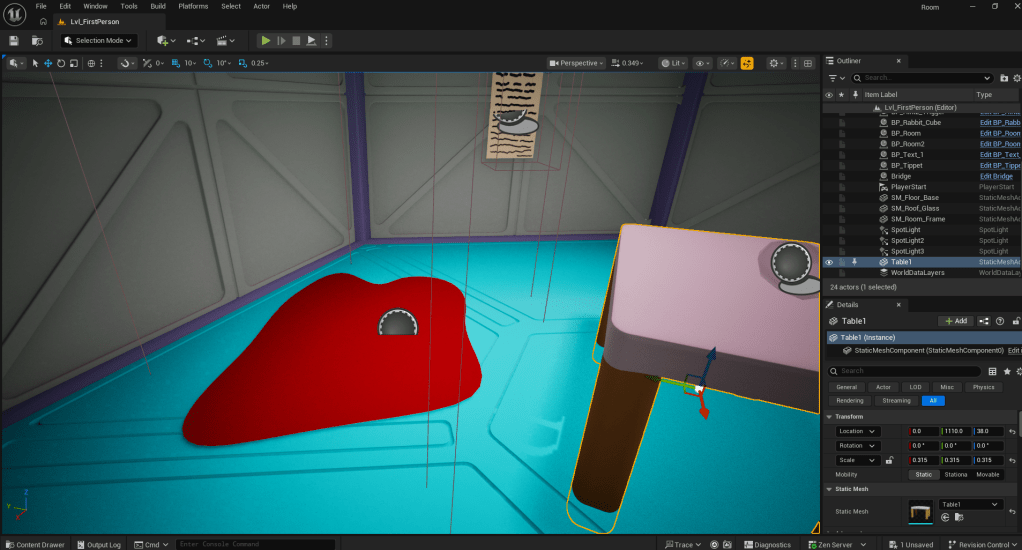Save the current level with disk icon

[14, 40]
